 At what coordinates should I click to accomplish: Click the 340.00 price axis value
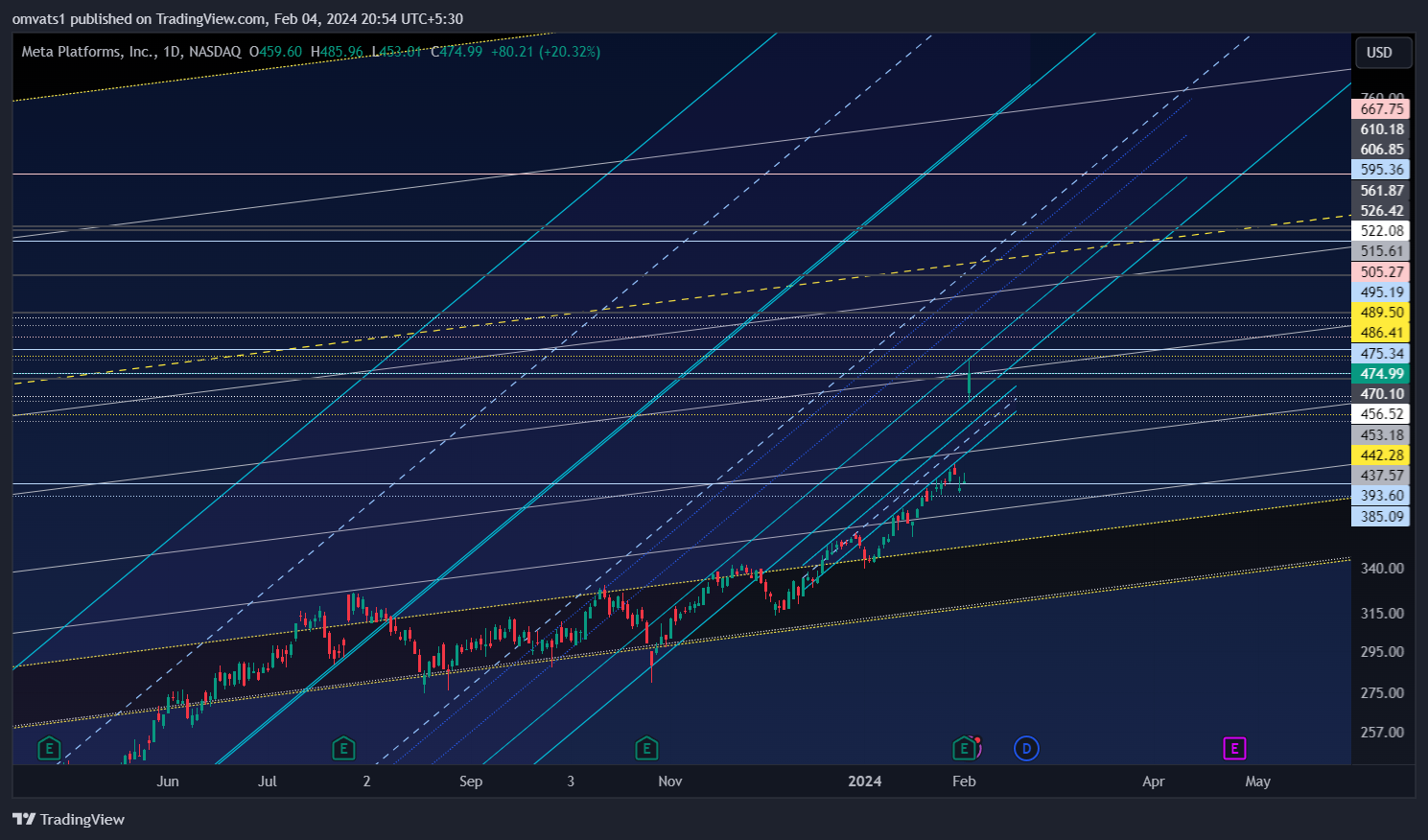click(x=1382, y=569)
